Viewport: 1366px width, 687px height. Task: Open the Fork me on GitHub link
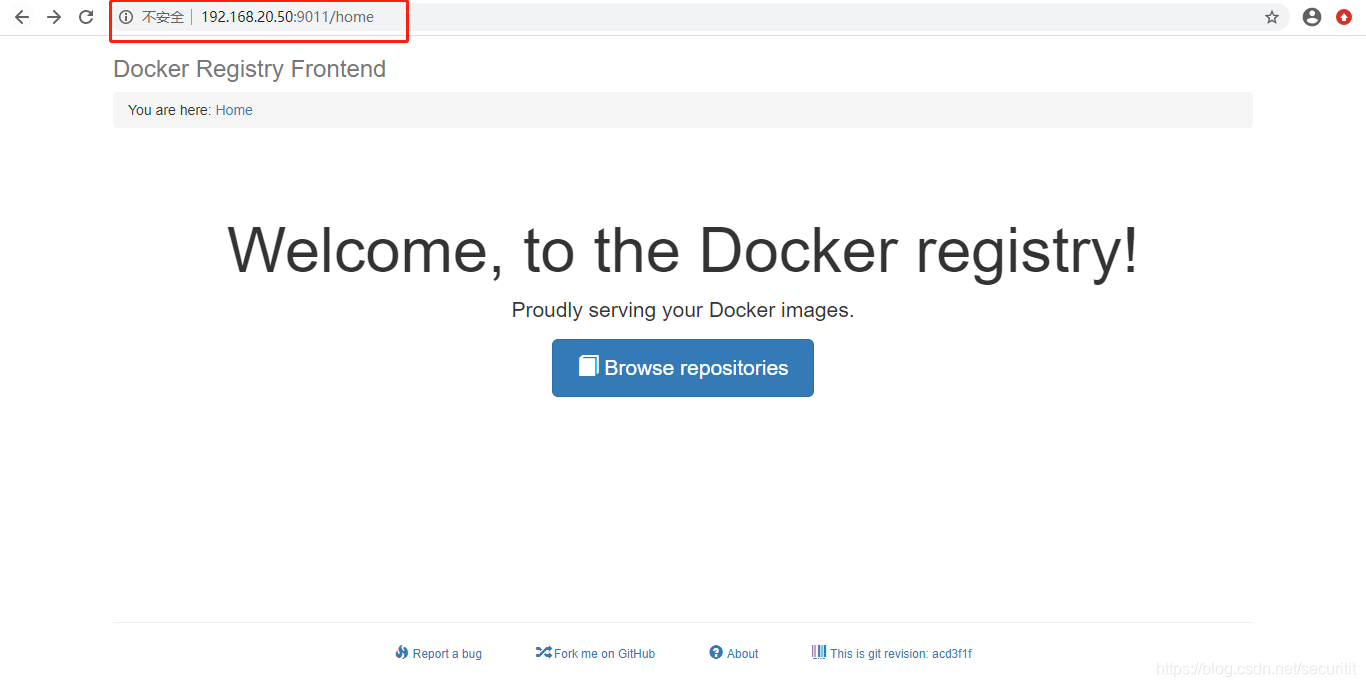(x=595, y=653)
